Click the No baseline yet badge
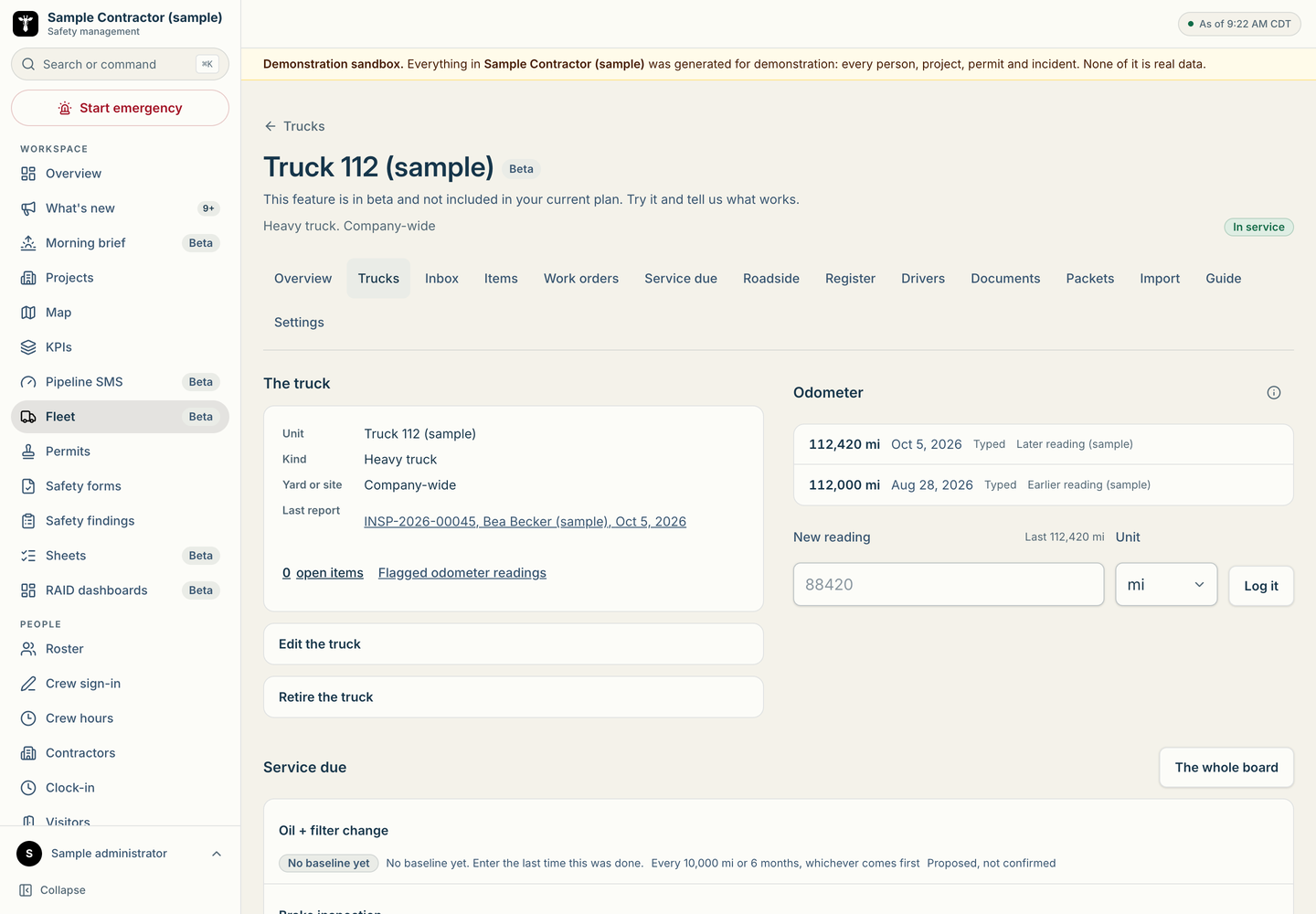The height and width of the screenshot is (914, 1316). point(329,863)
